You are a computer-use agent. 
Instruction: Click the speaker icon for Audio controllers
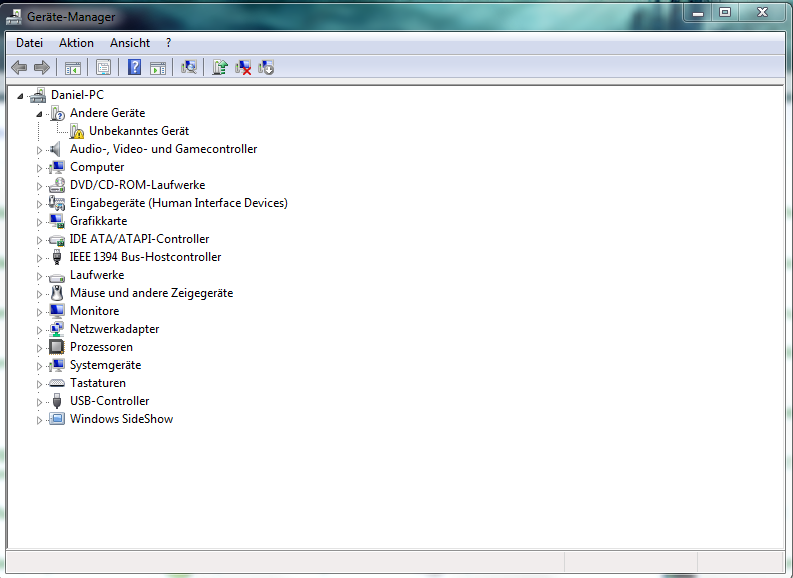tap(56, 149)
